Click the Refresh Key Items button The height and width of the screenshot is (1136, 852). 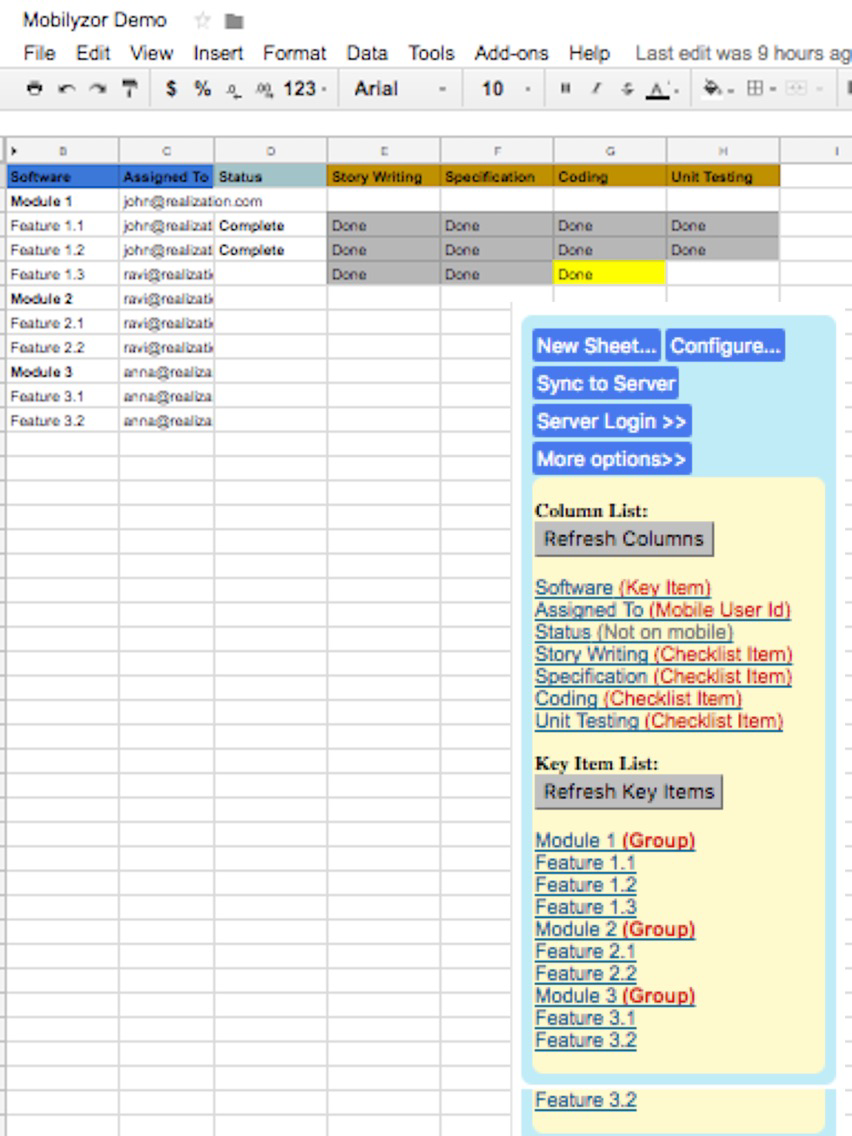pyautogui.click(x=629, y=792)
